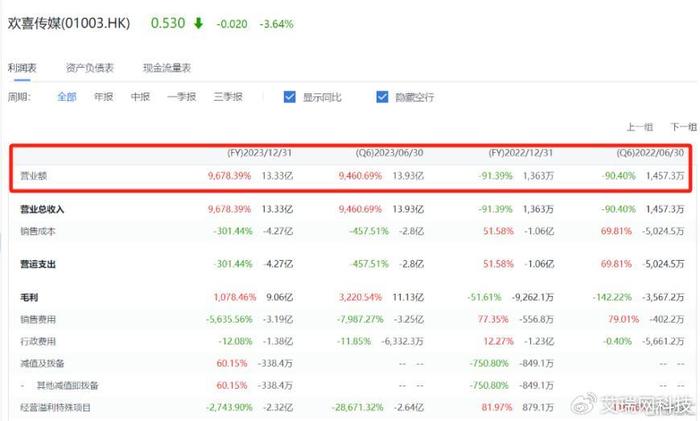Click the price change -0.020
The width and height of the screenshot is (700, 421).
[232, 24]
